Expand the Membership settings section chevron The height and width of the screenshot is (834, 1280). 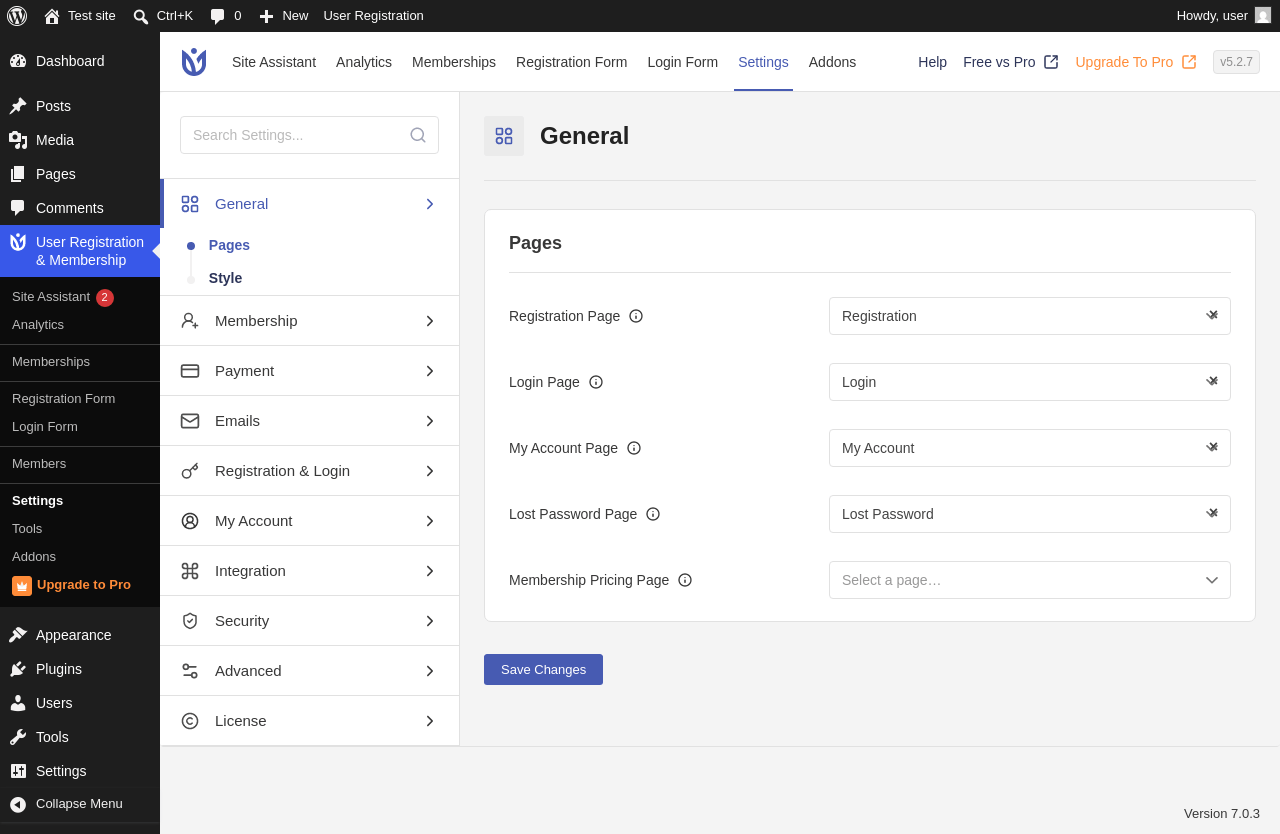pyautogui.click(x=430, y=321)
